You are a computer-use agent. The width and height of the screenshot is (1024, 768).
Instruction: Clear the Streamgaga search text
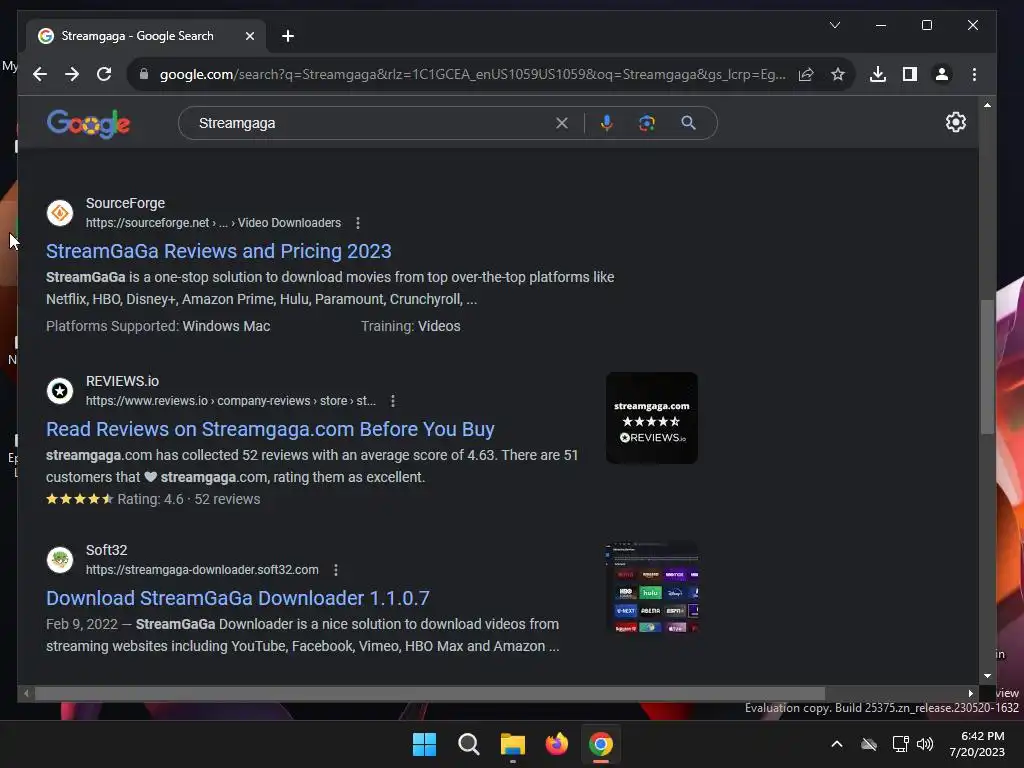(x=562, y=123)
